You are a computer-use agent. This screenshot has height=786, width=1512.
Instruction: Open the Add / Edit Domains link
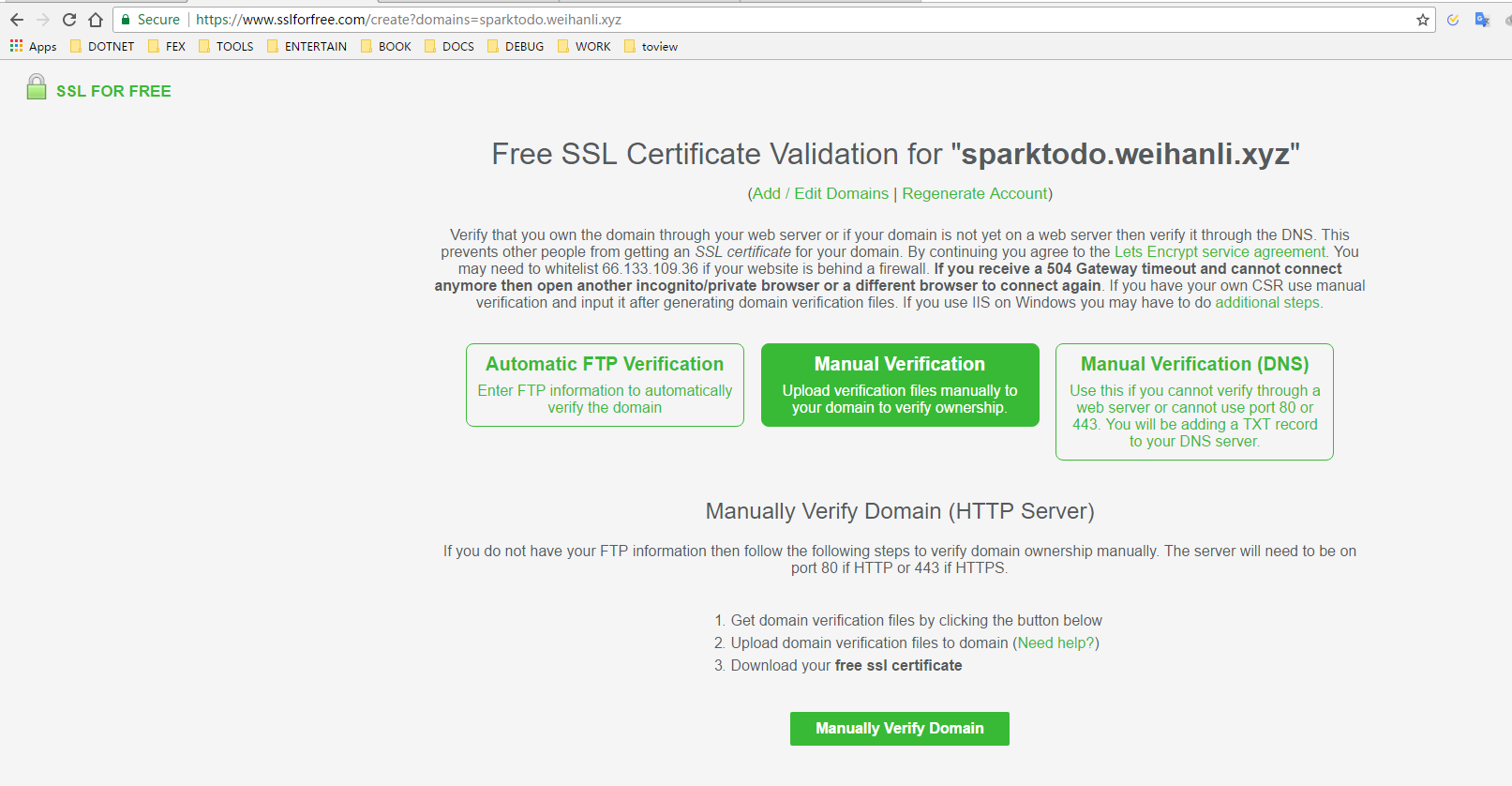pos(820,193)
